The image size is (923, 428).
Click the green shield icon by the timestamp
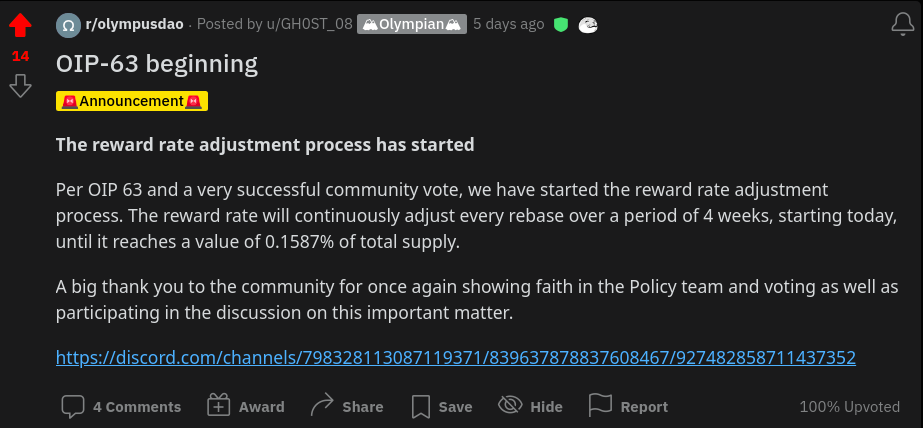point(561,25)
